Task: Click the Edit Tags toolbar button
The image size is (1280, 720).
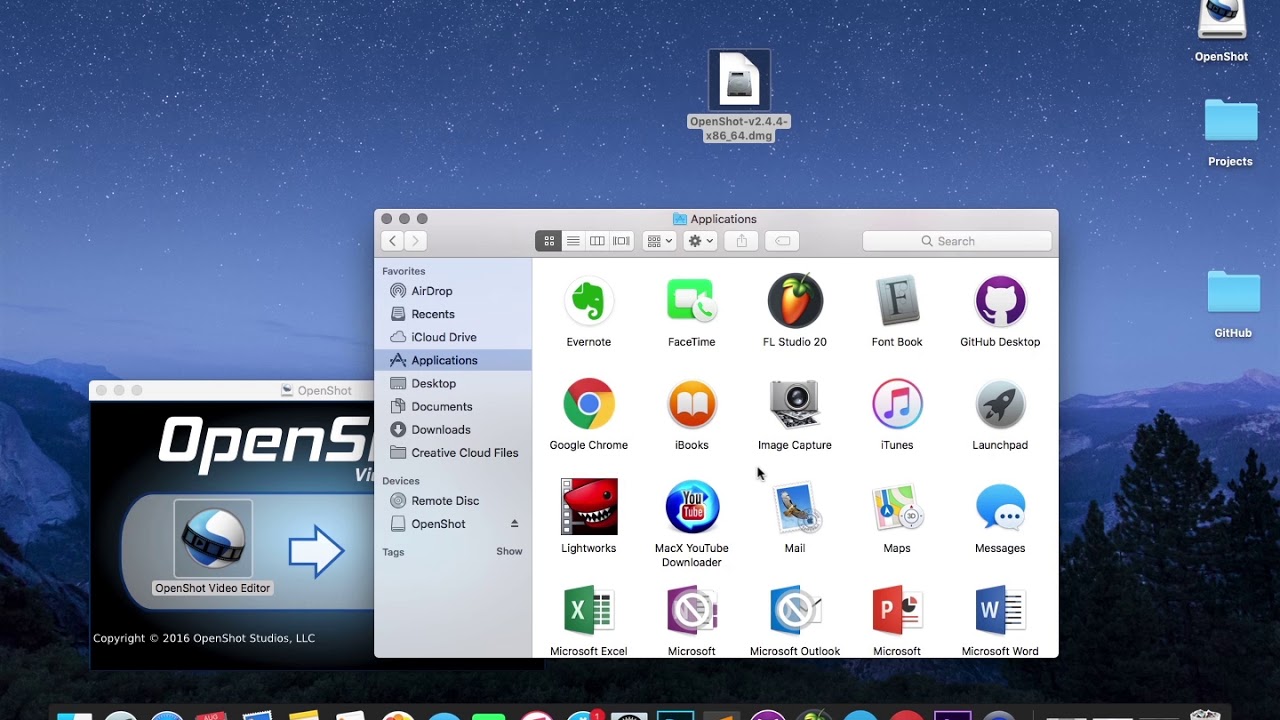Action: pyautogui.click(x=783, y=241)
